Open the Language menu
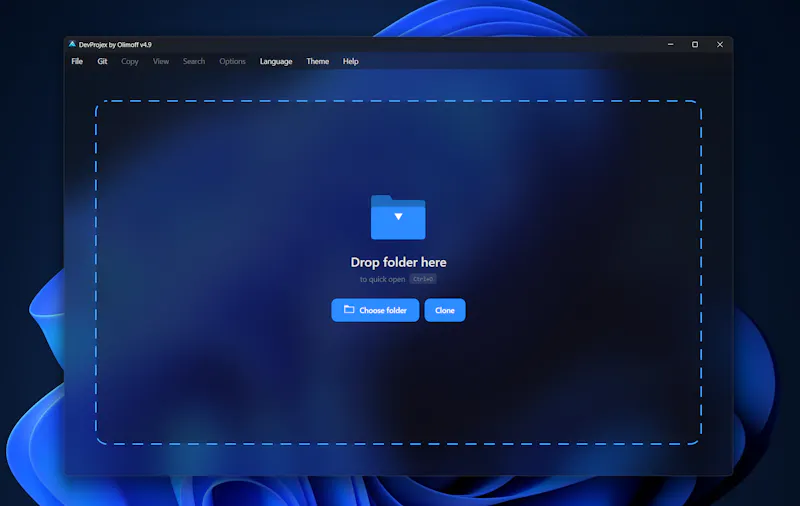This screenshot has height=506, width=800. point(276,61)
